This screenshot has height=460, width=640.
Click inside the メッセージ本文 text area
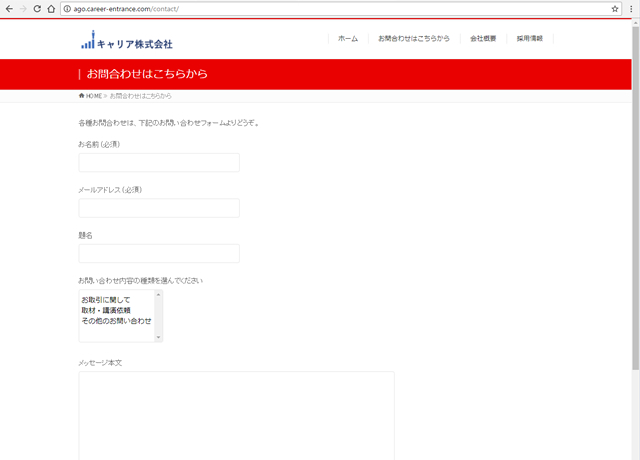(x=237, y=416)
